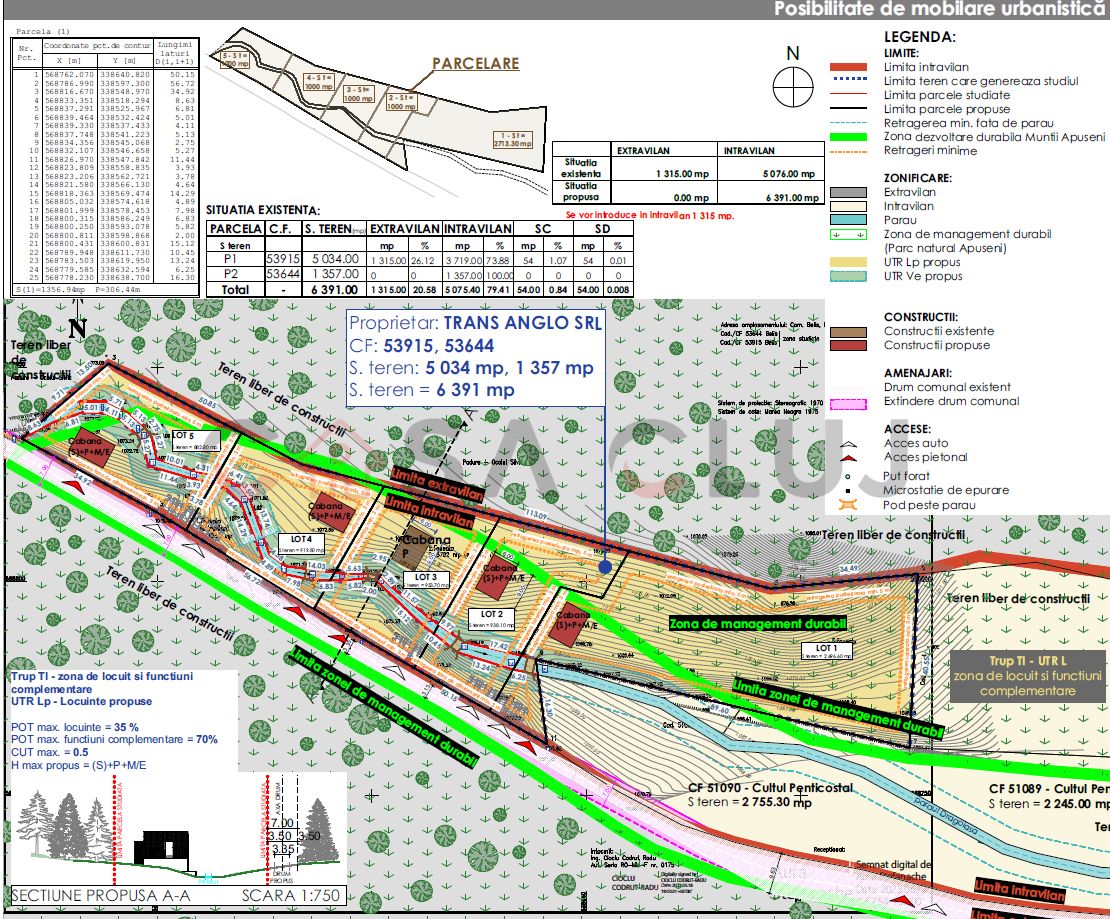The image size is (1110, 919).
Task: Click the blue dotted Limita teren legend line
Action: (x=848, y=80)
